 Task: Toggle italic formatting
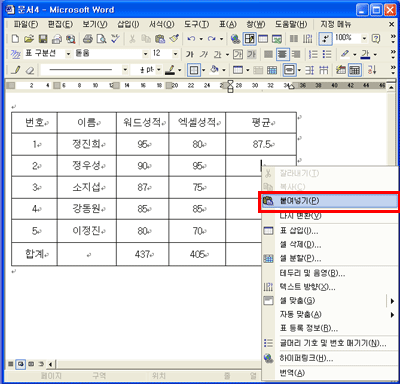click(204, 54)
